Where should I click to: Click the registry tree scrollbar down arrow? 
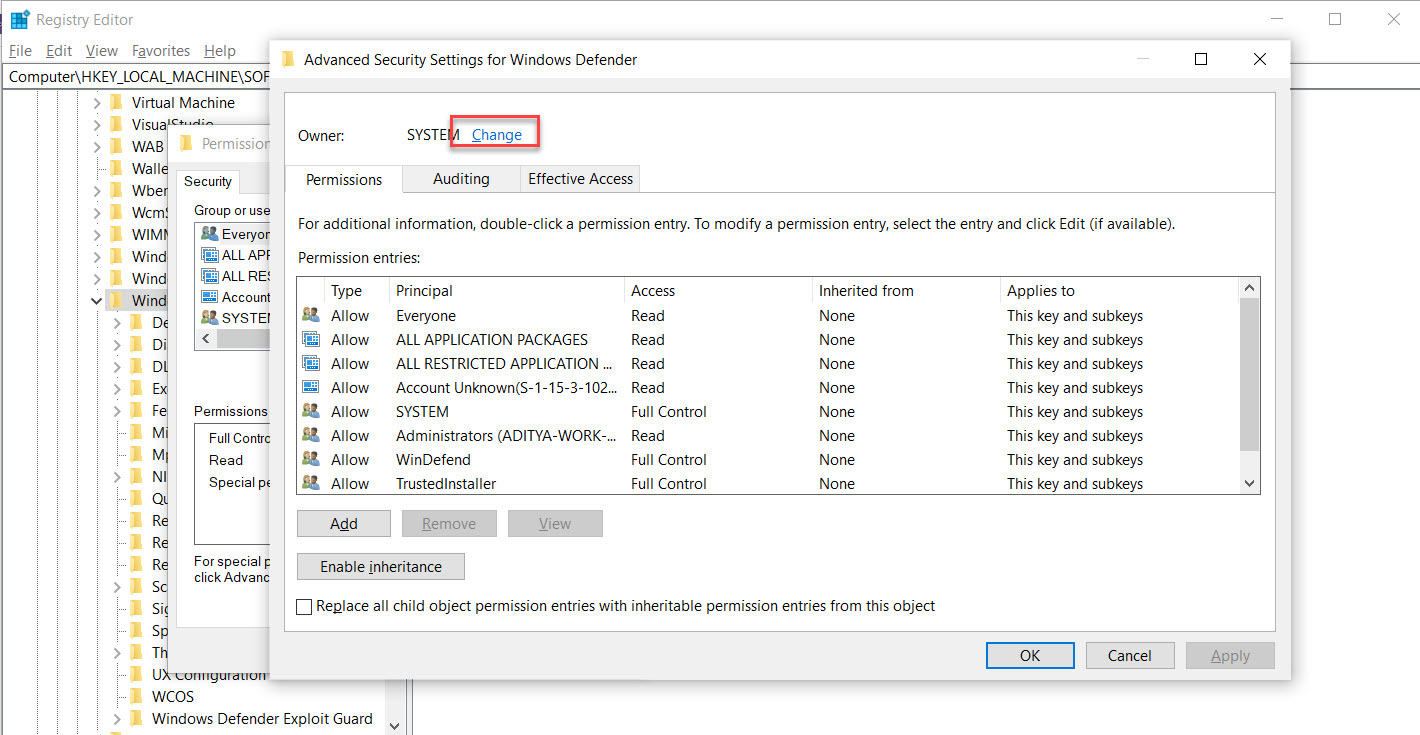[x=394, y=726]
